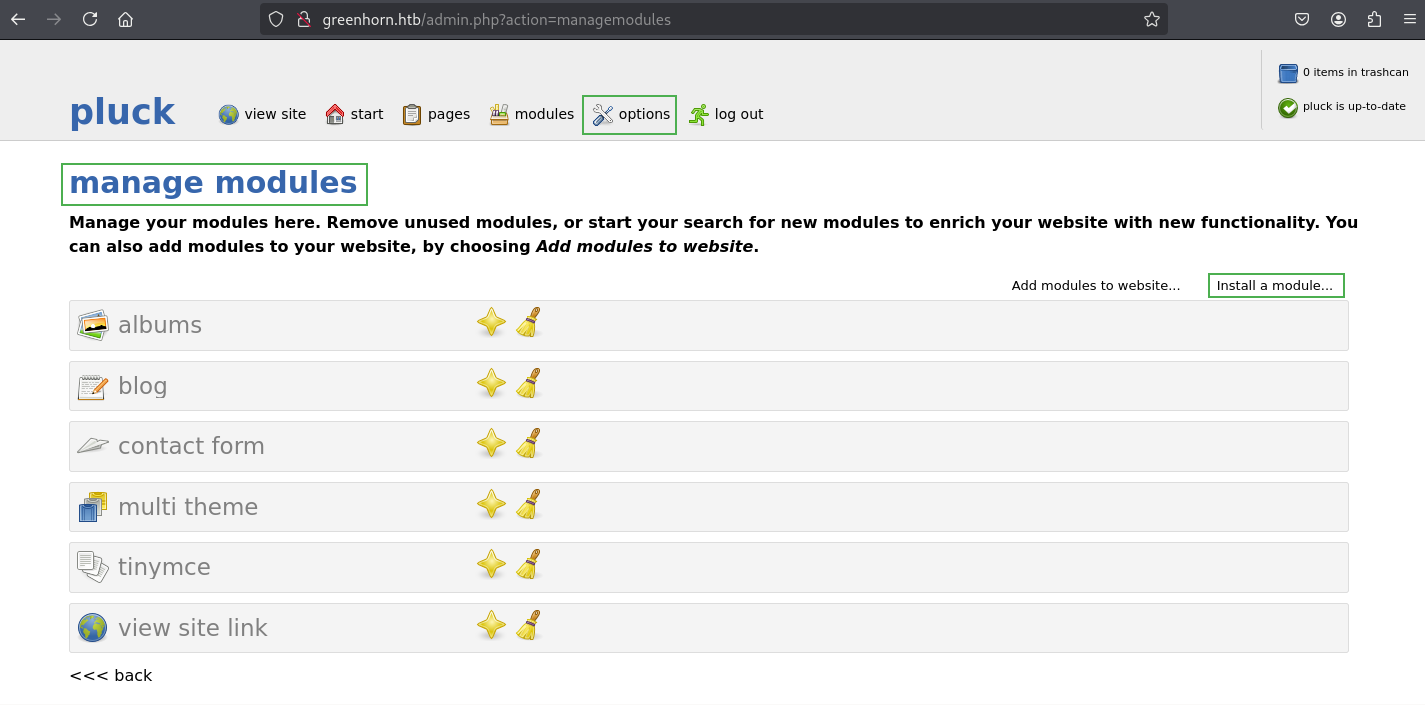Image resolution: width=1425 pixels, height=705 pixels.
Task: Click the tinymce module name
Action: pyautogui.click(x=164, y=567)
